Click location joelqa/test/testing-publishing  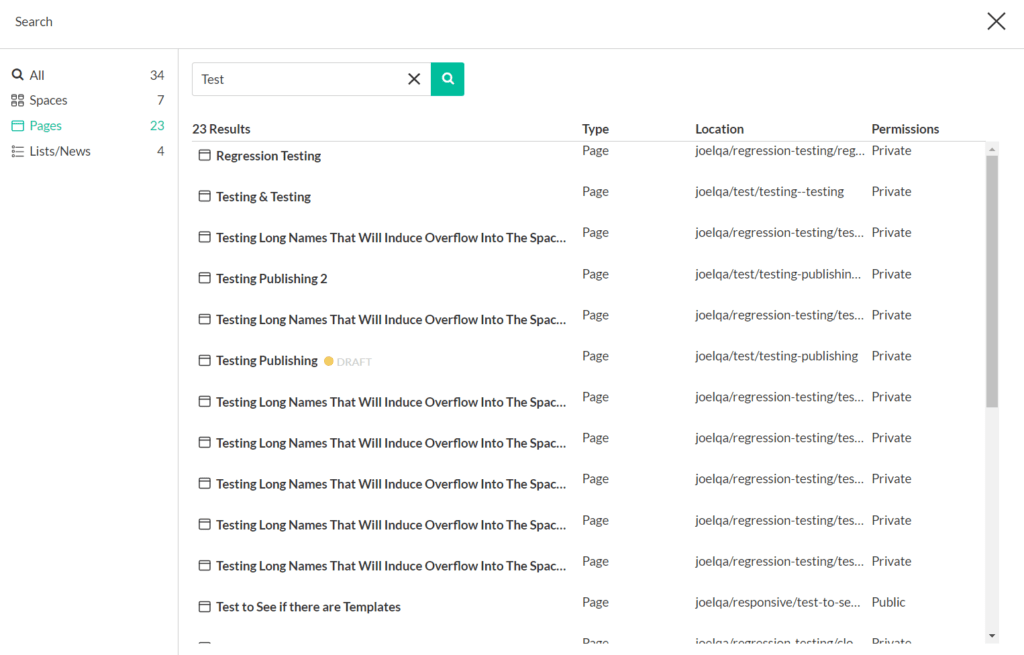click(776, 356)
